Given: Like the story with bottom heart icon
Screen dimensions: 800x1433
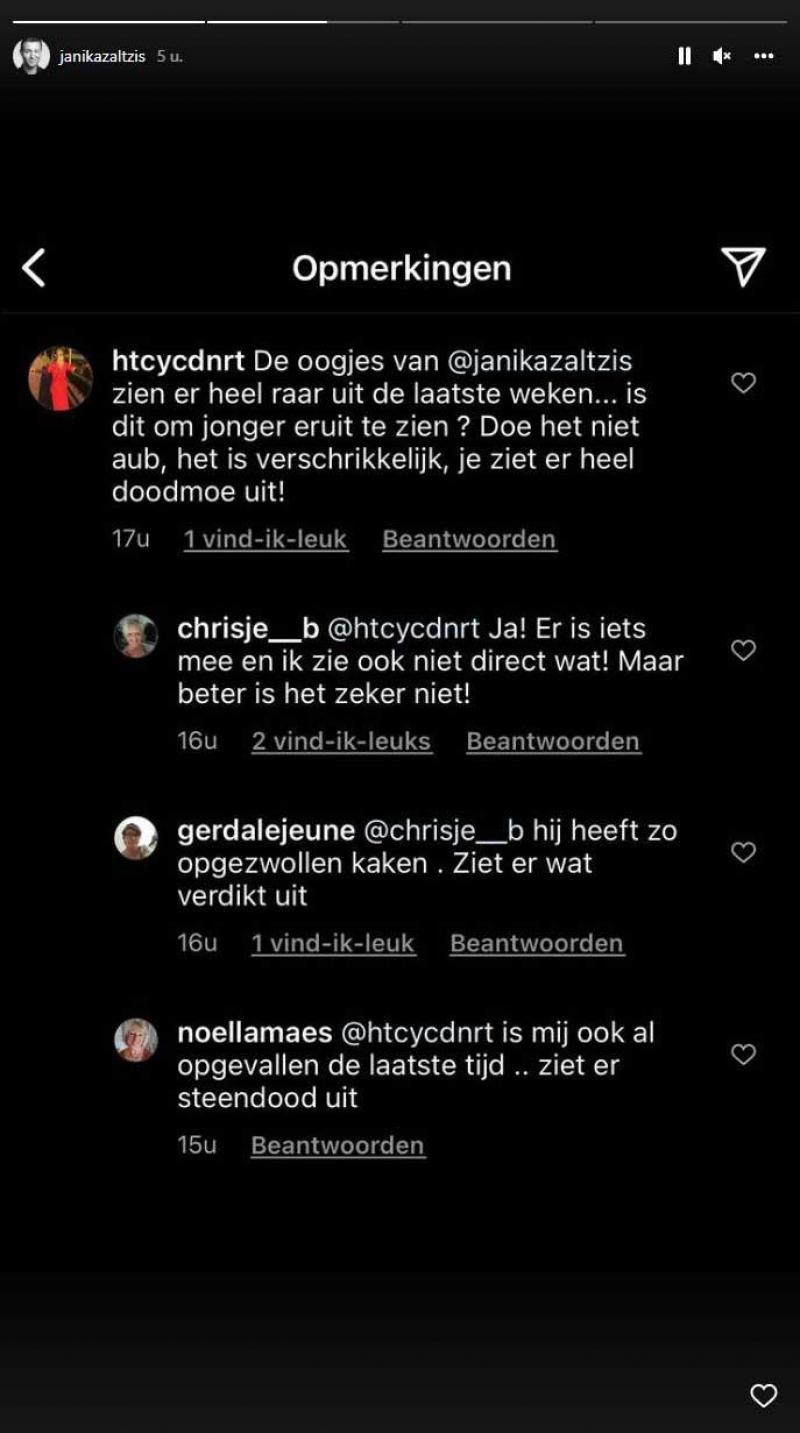Looking at the screenshot, I should tap(763, 1396).
